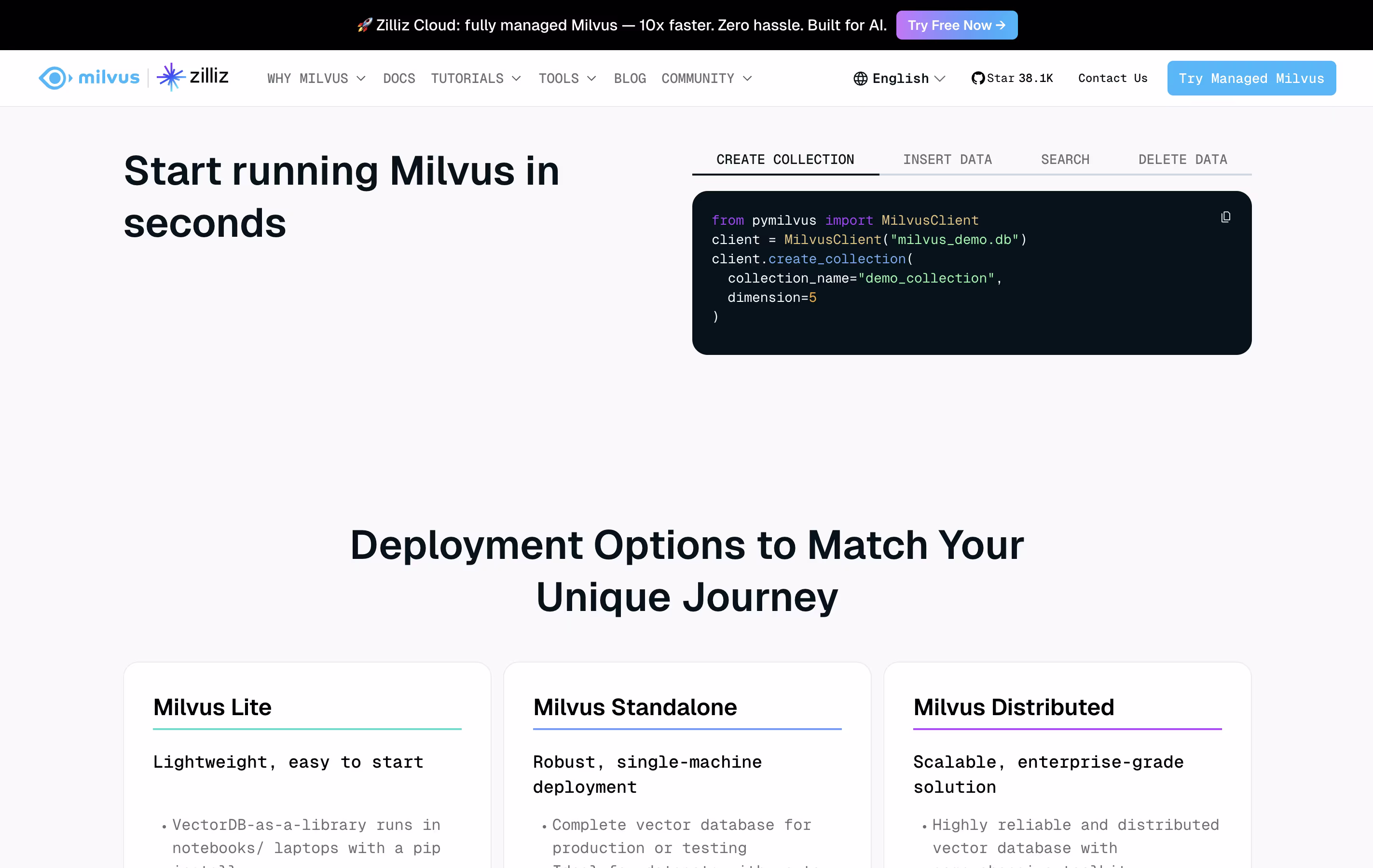
Task: Go to Docs page
Action: tap(398, 79)
